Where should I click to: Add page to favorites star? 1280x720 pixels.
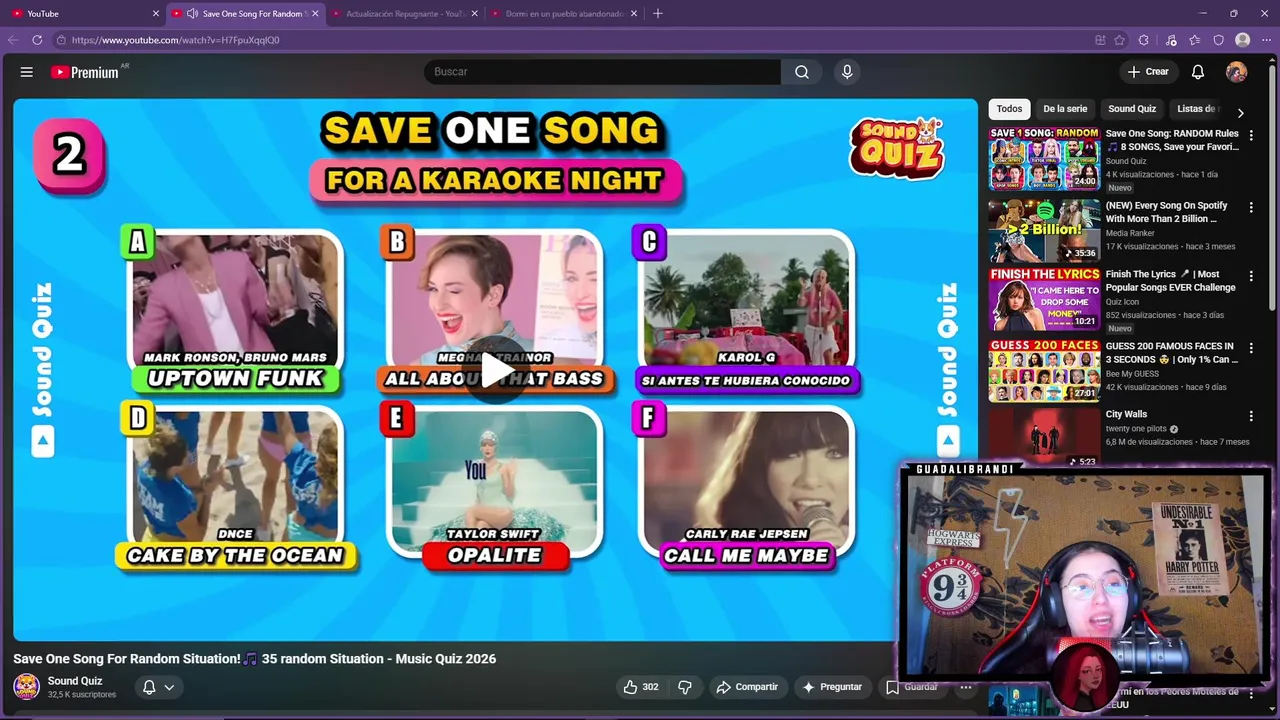click(1120, 40)
